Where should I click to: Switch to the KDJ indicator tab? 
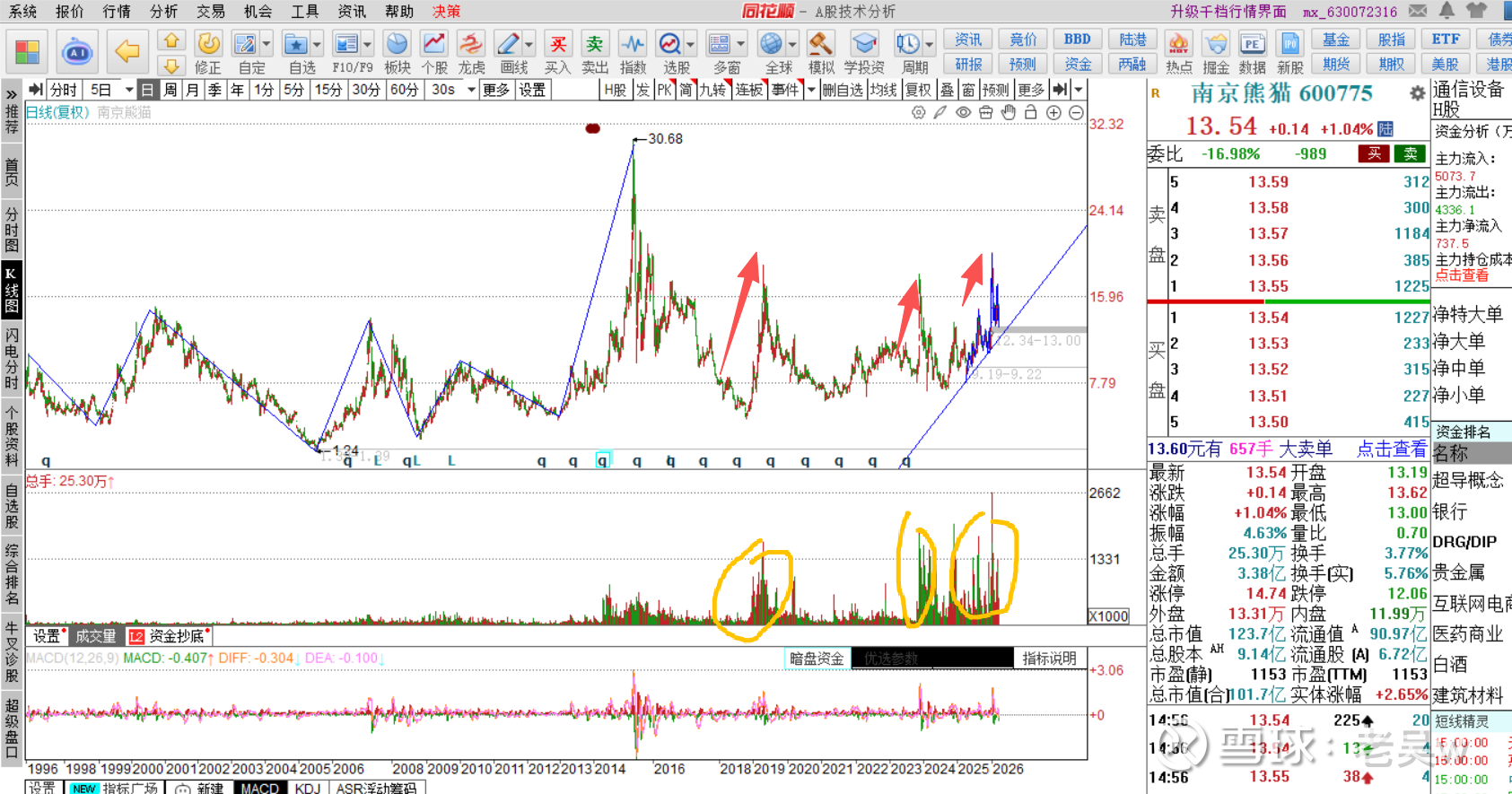click(307, 788)
